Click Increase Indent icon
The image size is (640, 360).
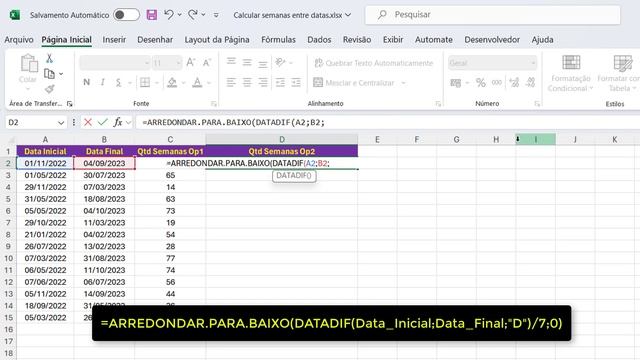(x=296, y=82)
